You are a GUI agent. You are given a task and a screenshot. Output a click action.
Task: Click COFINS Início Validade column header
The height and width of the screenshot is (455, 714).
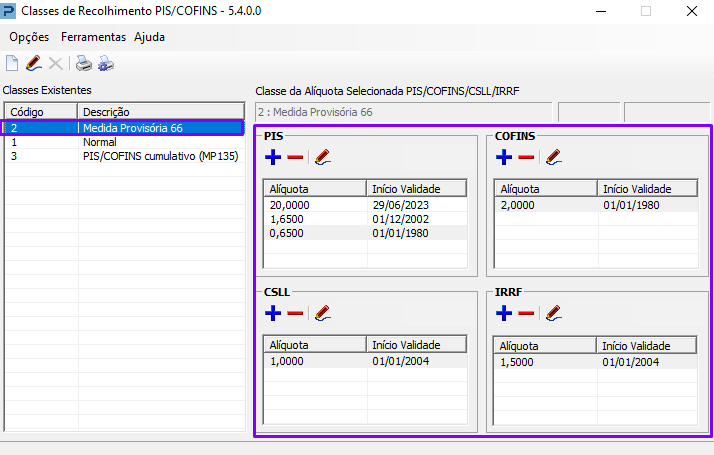(x=648, y=189)
